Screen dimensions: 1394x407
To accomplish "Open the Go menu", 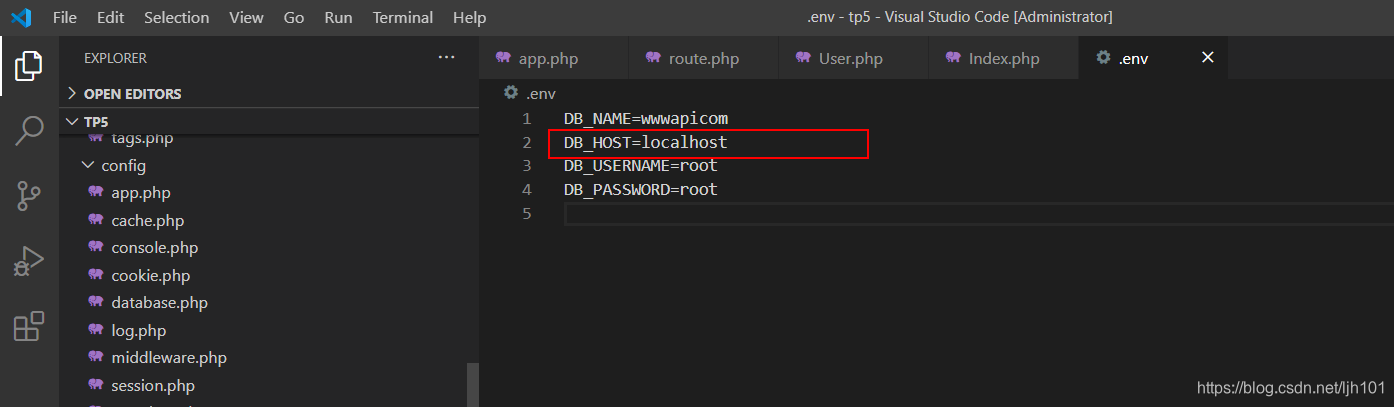I will point(294,18).
